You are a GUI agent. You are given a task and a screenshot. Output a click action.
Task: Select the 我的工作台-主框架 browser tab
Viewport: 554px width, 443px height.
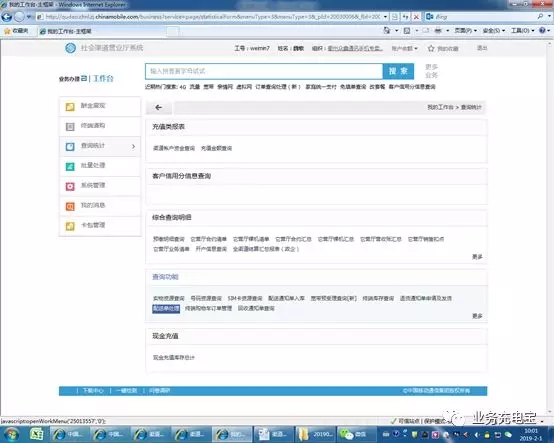pyautogui.click(x=66, y=31)
